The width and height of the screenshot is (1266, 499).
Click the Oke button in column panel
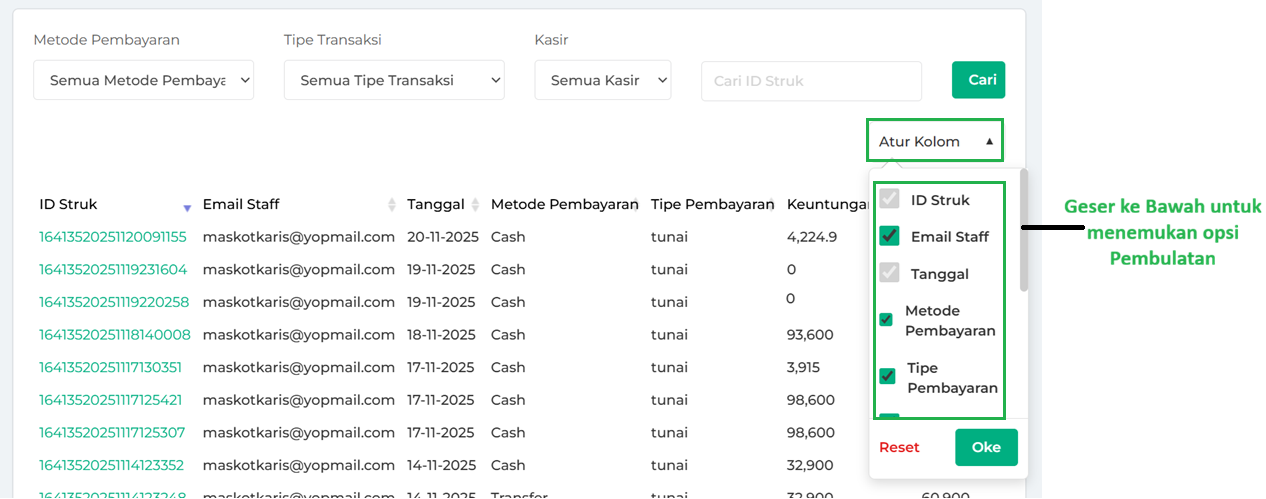coord(985,447)
